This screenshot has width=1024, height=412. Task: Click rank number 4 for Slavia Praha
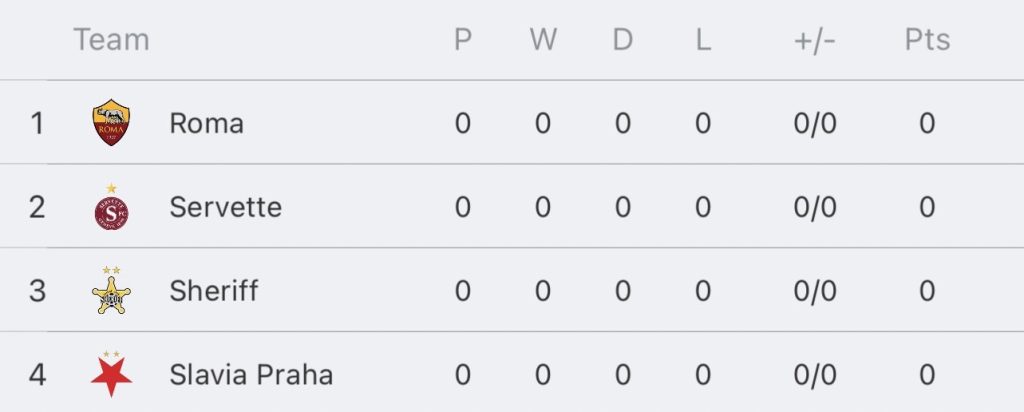(x=37, y=375)
